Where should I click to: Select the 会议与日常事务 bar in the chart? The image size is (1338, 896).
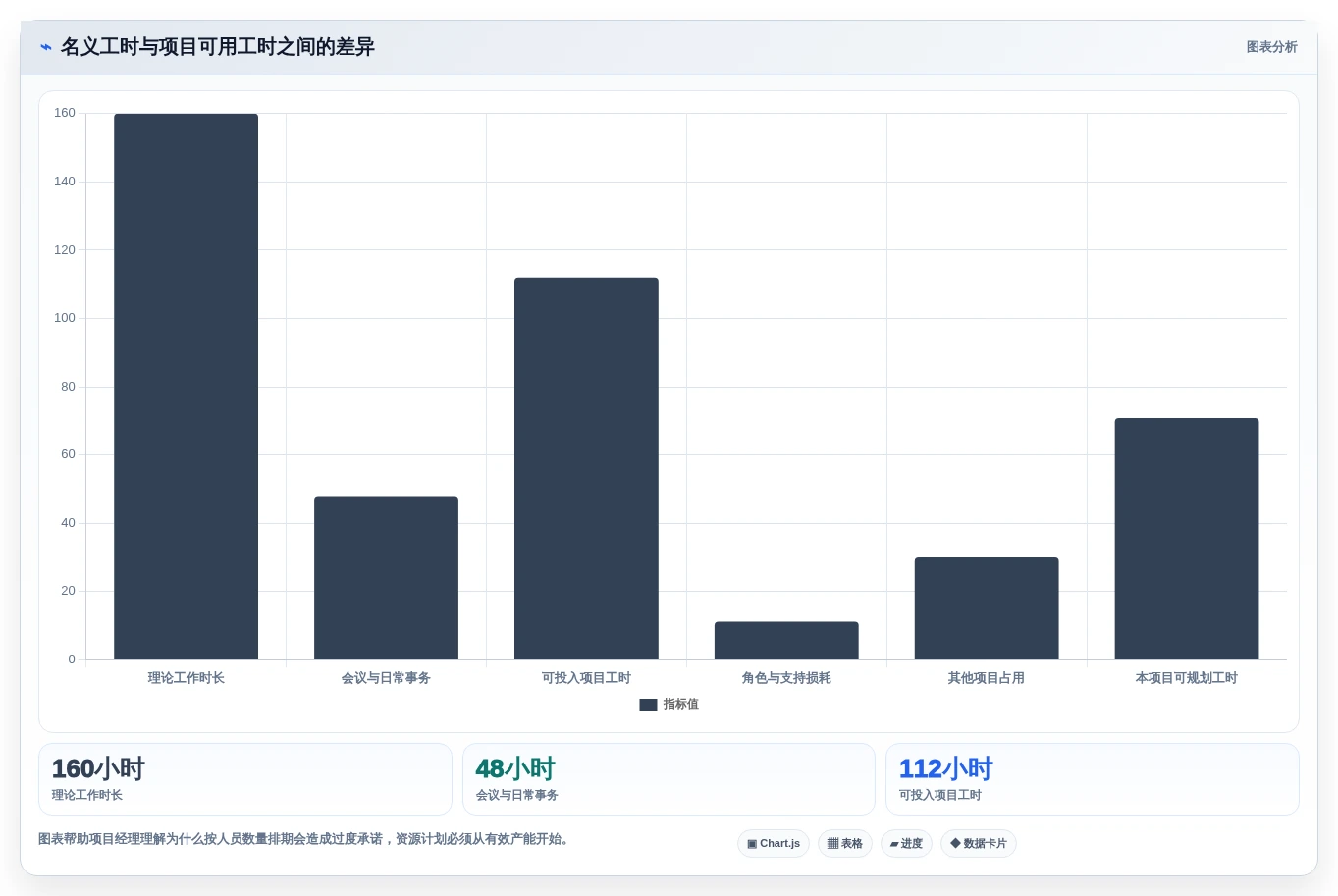[386, 578]
